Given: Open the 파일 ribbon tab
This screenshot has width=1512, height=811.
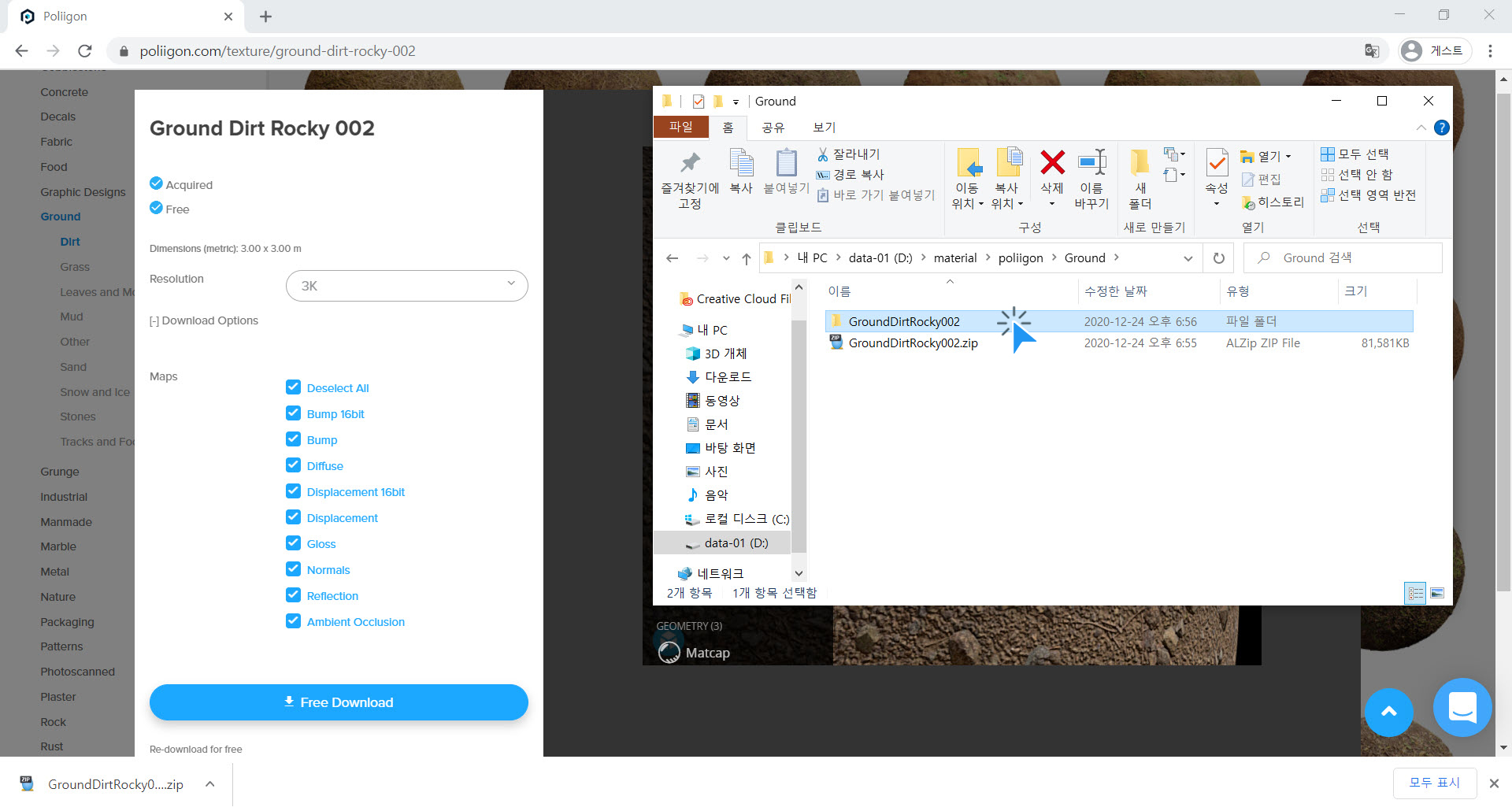Looking at the screenshot, I should click(x=680, y=127).
